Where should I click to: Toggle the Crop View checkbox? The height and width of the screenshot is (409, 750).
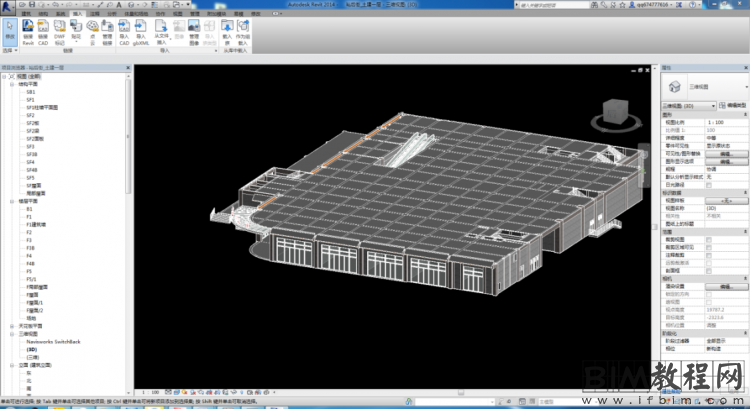point(709,240)
